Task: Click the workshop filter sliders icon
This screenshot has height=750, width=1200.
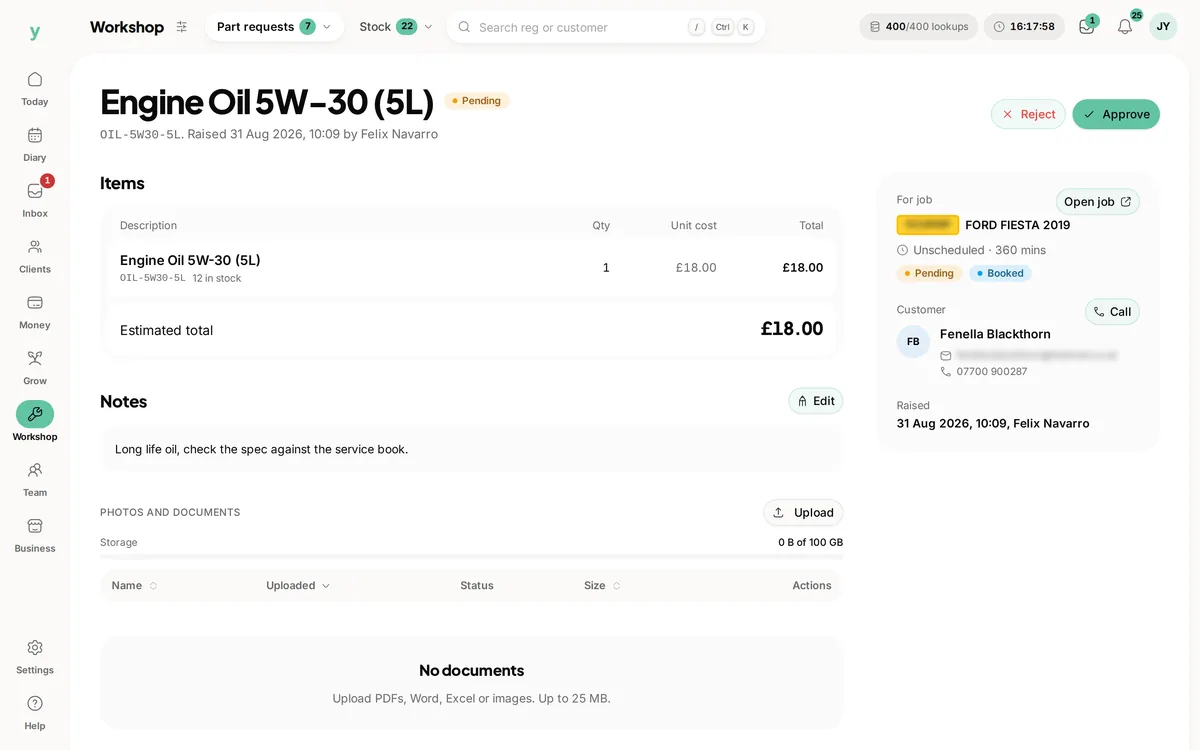Action: pyautogui.click(x=181, y=27)
